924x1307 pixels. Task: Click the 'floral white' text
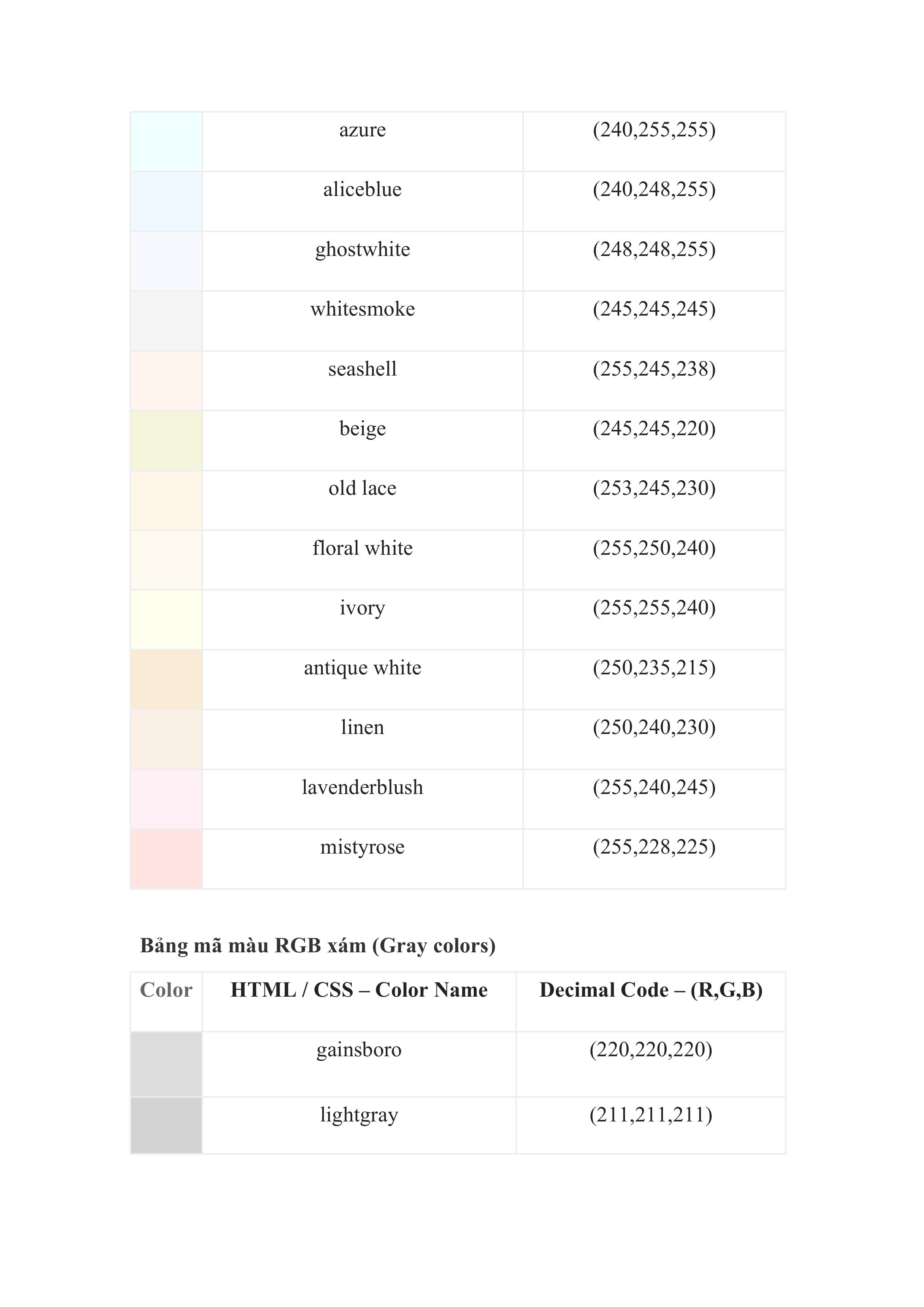click(362, 548)
